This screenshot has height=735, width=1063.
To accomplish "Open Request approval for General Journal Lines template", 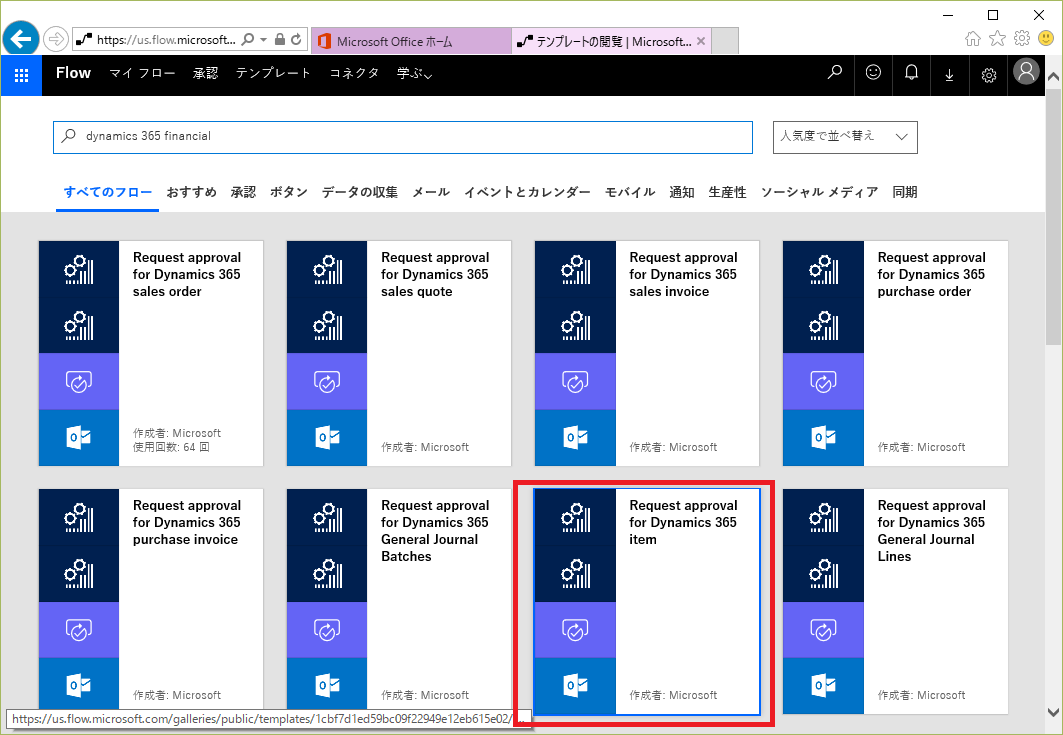I will tap(896, 601).
